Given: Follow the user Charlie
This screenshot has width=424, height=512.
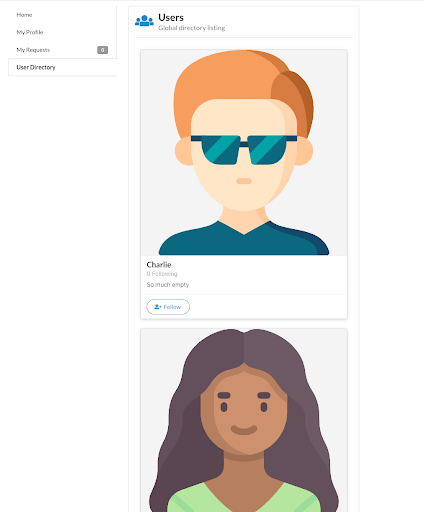Looking at the screenshot, I should click(x=168, y=307).
